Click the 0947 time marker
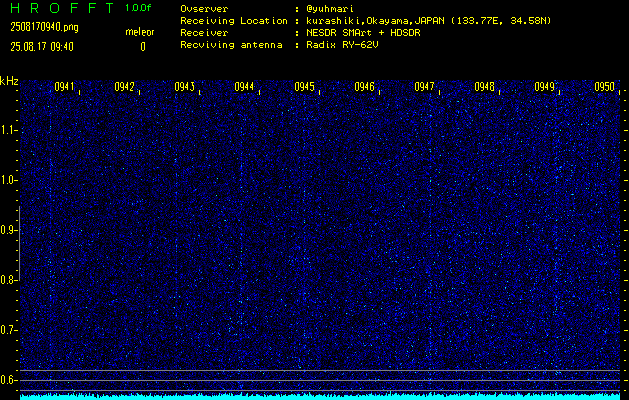Screen dimensions: 629x400 [x=424, y=87]
